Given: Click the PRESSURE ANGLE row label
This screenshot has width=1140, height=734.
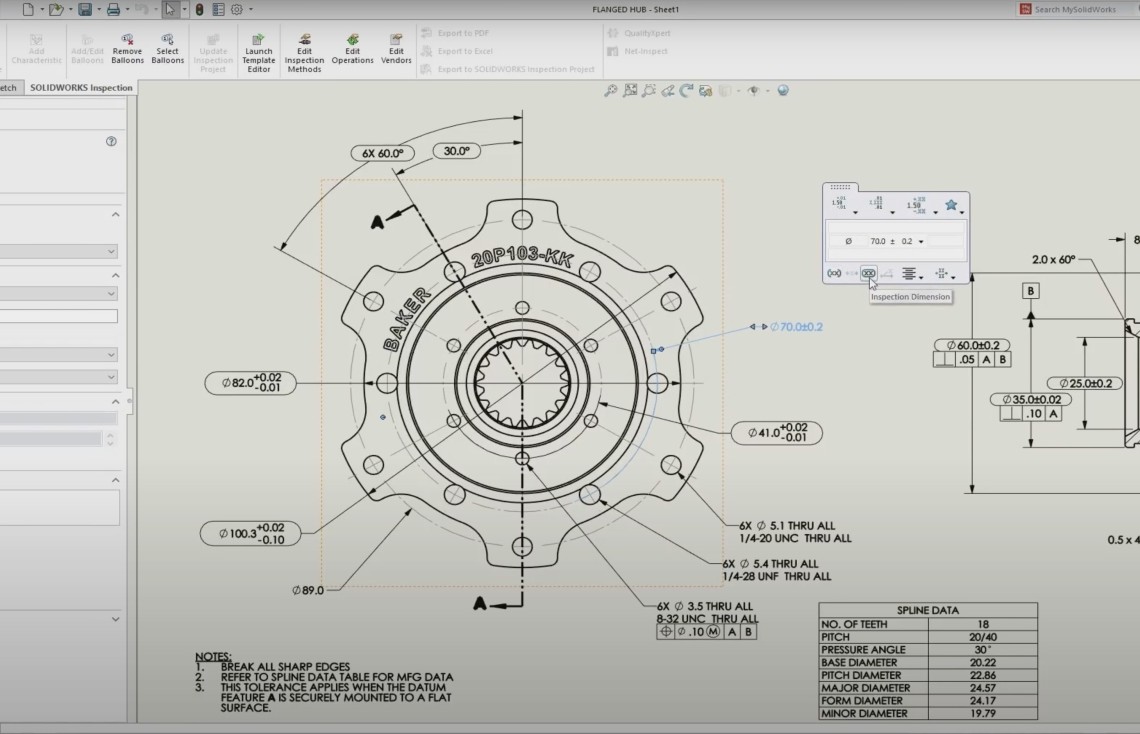Looking at the screenshot, I should coord(863,650).
